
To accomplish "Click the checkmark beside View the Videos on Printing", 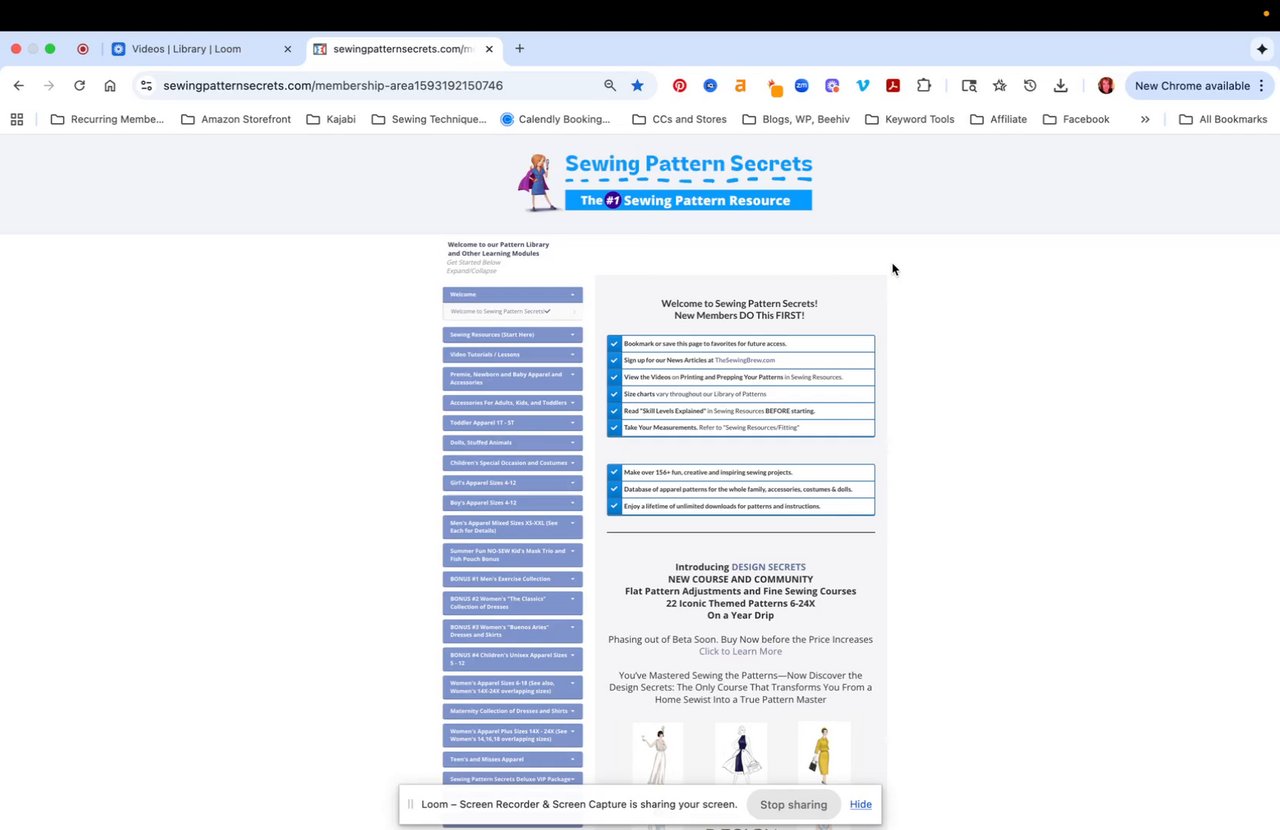I will point(614,377).
